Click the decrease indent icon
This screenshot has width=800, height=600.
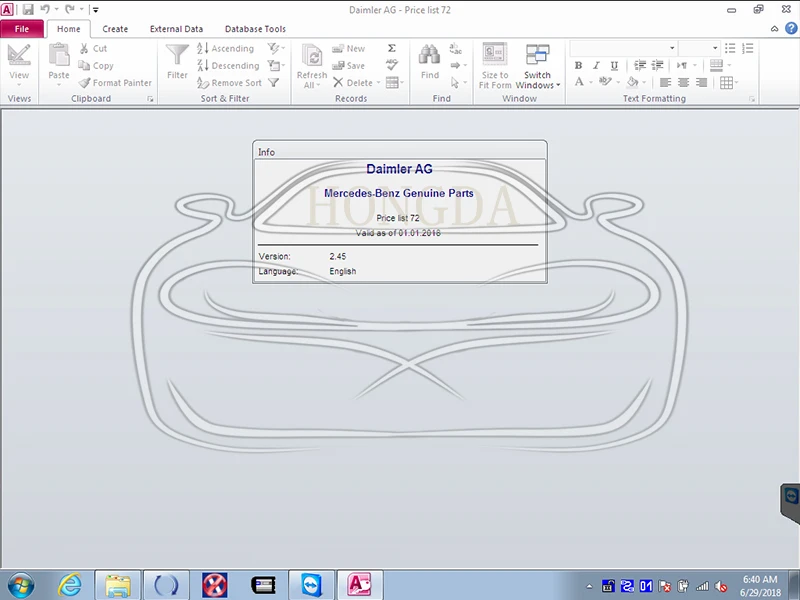point(640,65)
